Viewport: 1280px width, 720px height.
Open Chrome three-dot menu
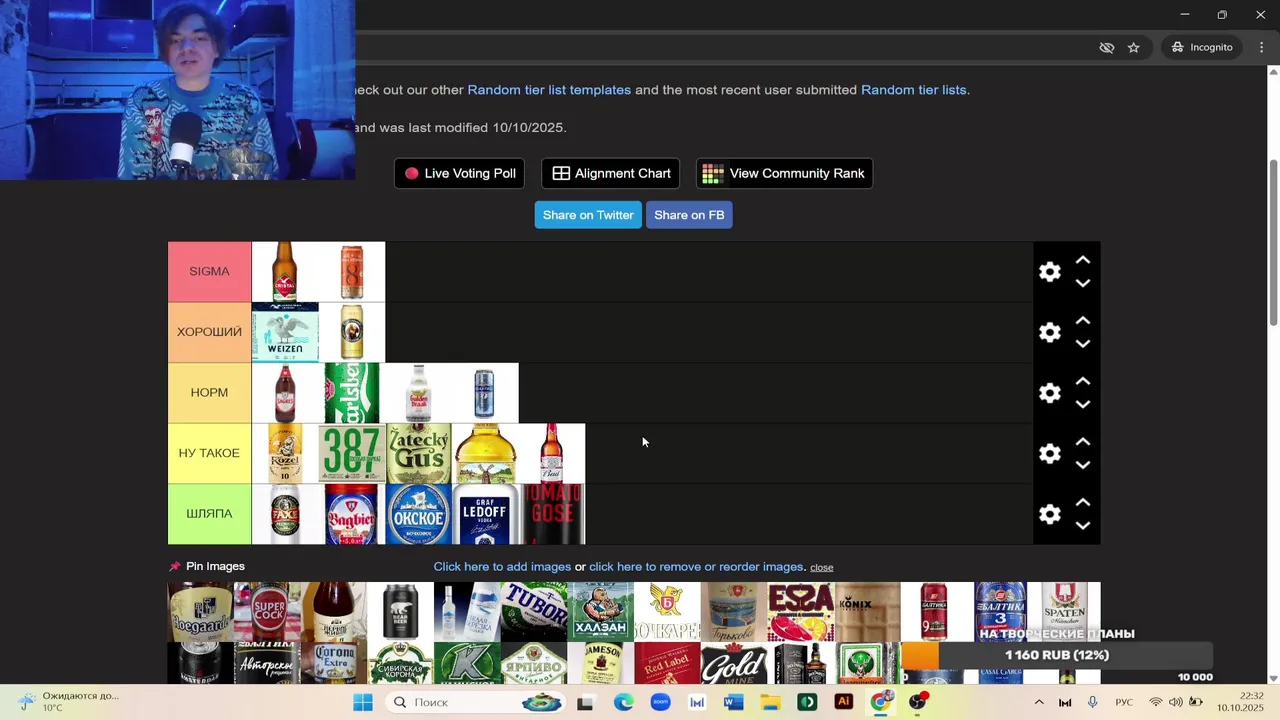[x=1261, y=47]
